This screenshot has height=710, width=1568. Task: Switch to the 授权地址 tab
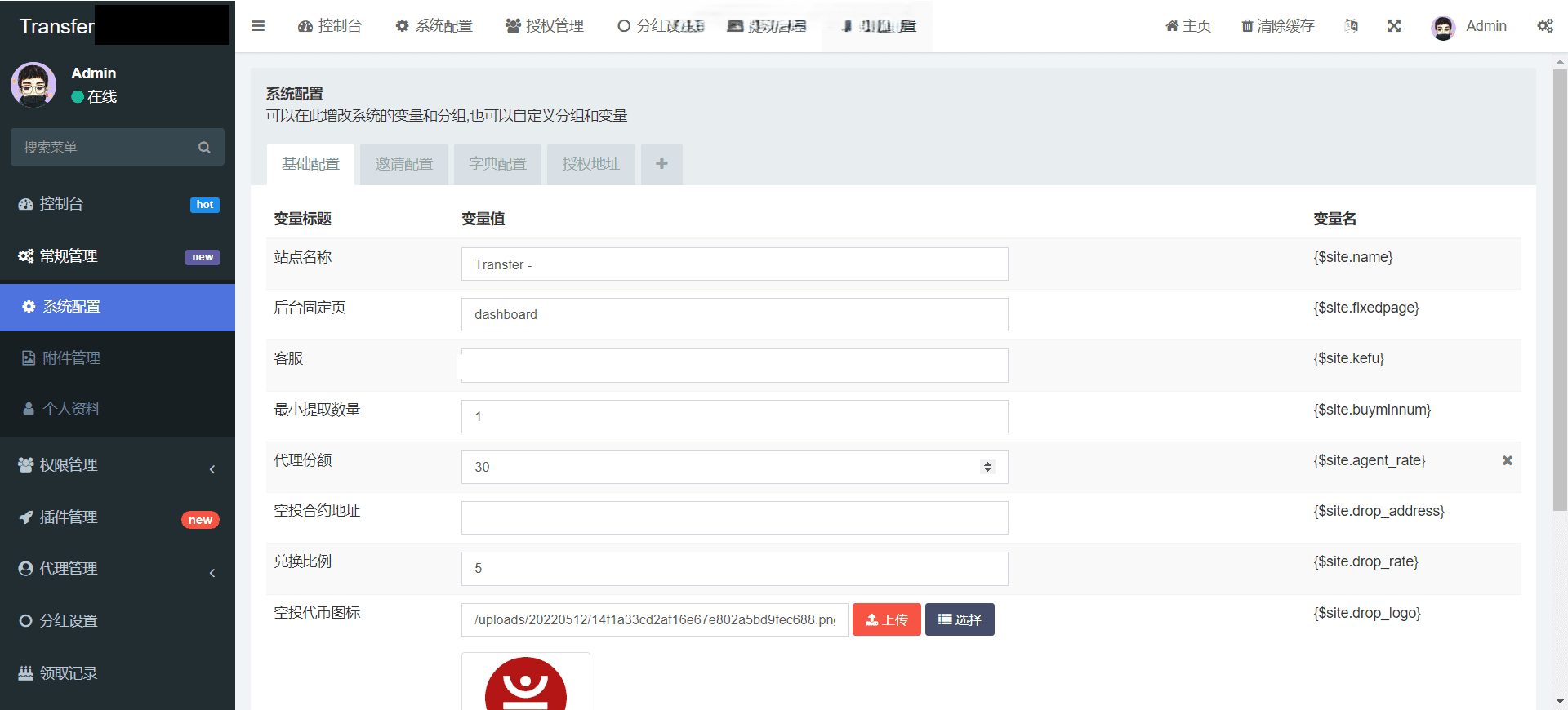591,164
